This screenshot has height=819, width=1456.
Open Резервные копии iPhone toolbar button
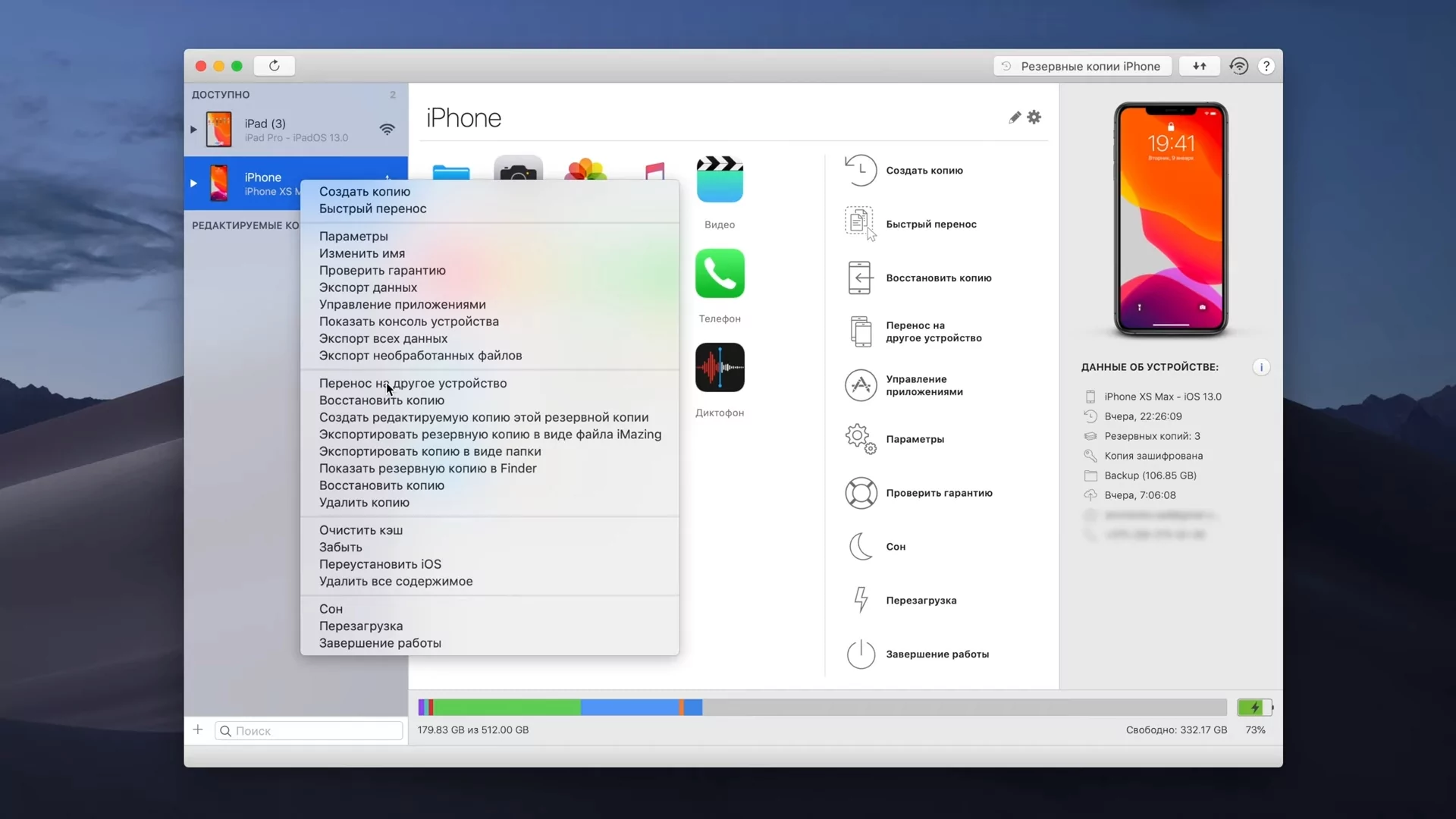pos(1082,66)
